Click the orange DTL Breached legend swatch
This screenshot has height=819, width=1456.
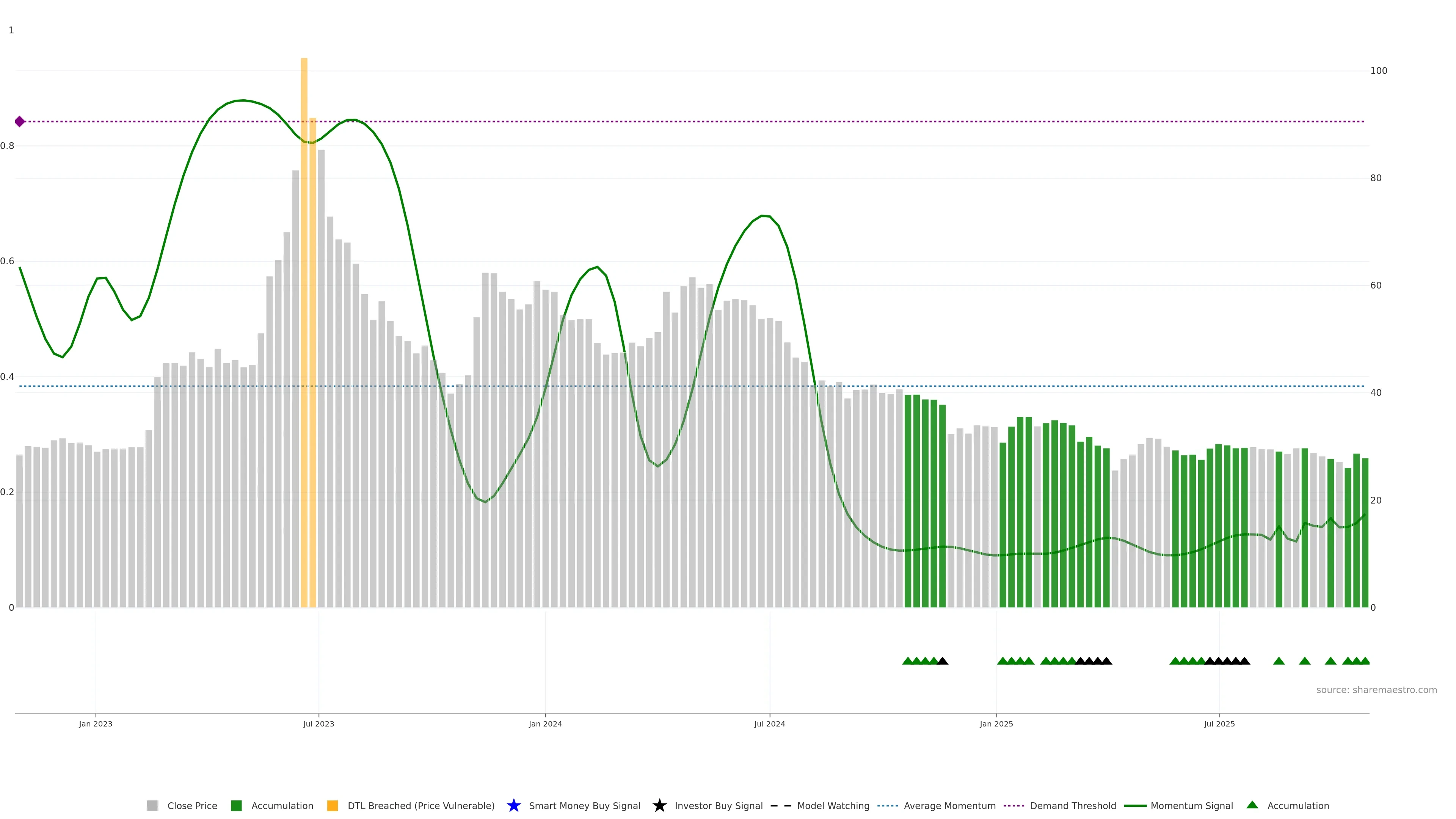pos(333,805)
